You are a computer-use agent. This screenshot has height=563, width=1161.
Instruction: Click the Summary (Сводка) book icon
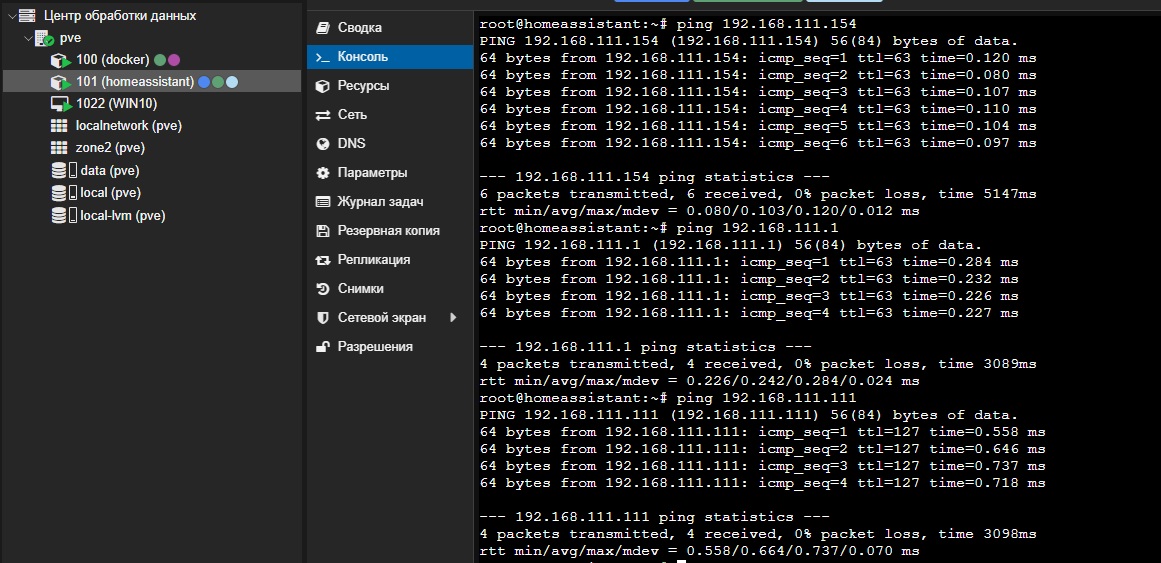click(322, 28)
